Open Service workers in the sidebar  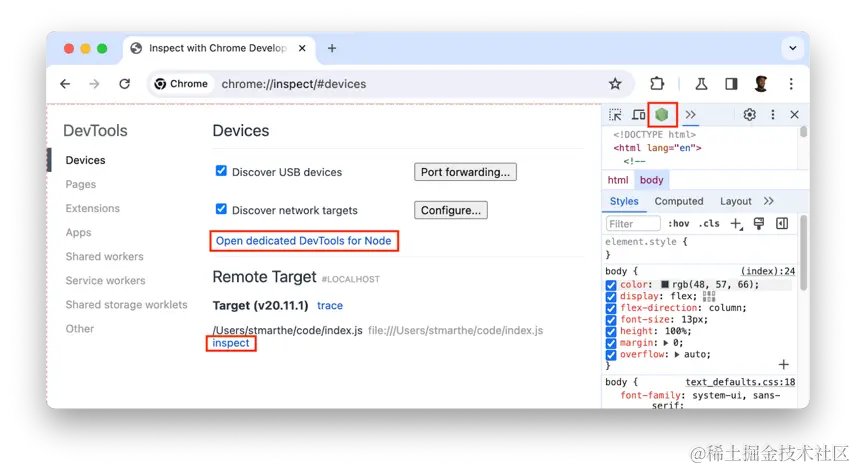(105, 280)
